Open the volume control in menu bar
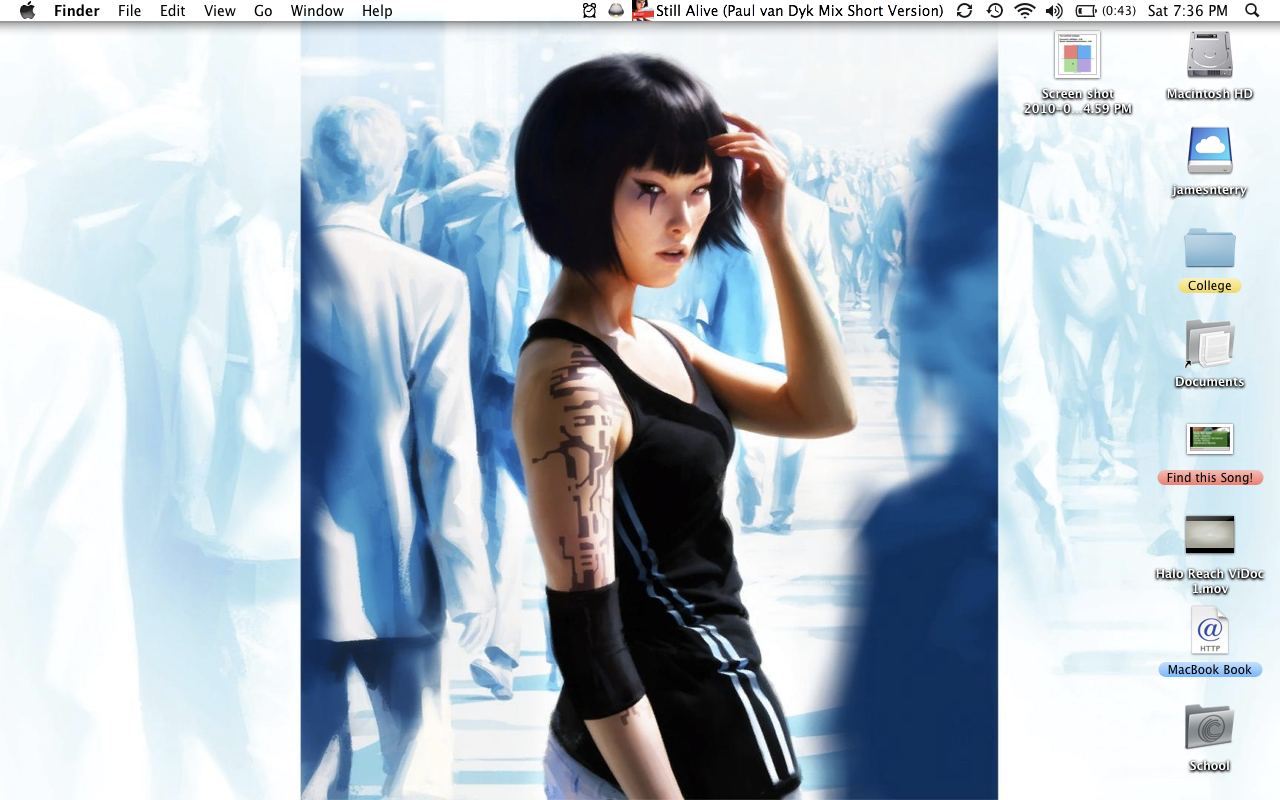The image size is (1280, 800). 1054,11
